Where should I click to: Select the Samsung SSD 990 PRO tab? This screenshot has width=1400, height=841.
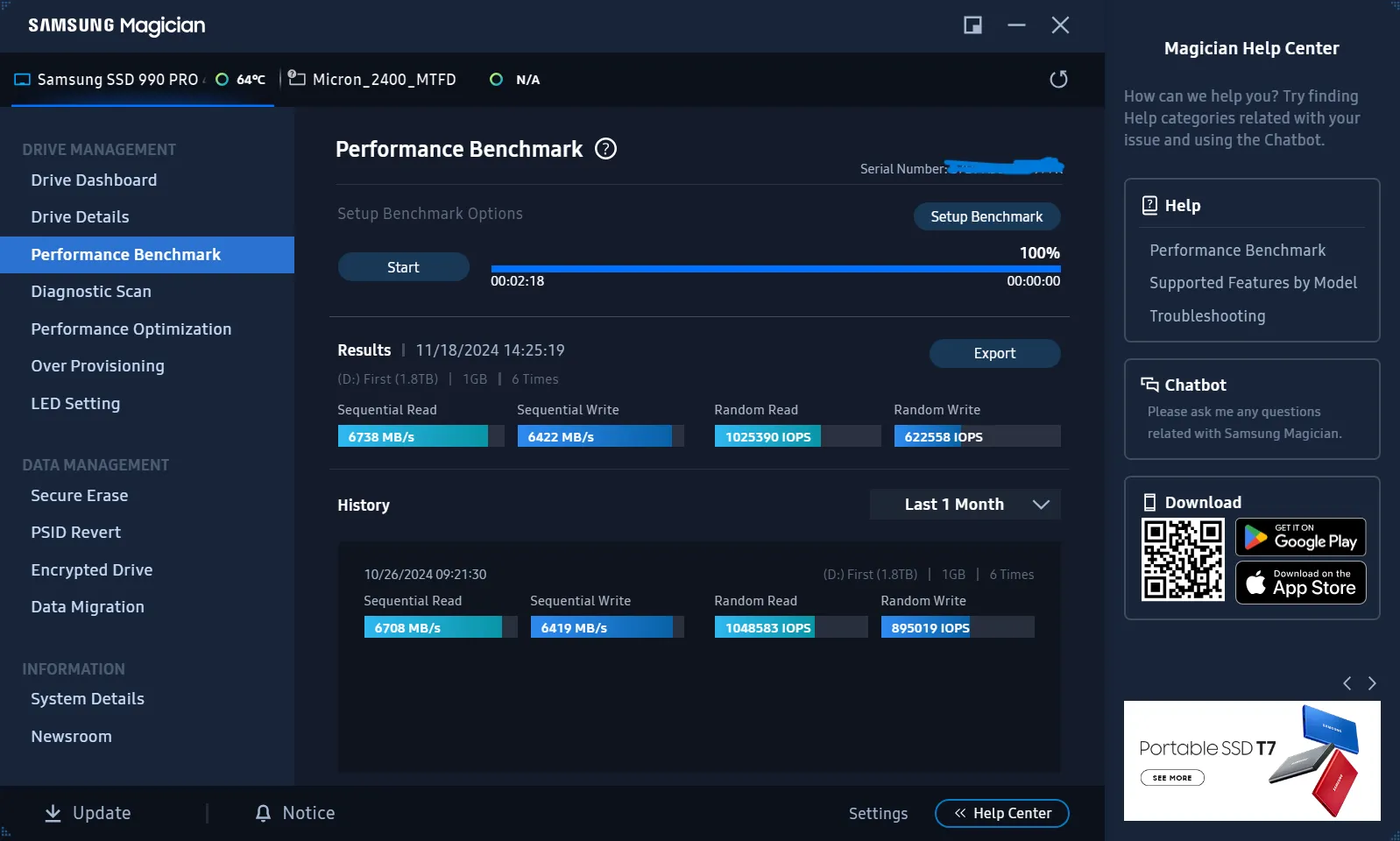(x=117, y=80)
